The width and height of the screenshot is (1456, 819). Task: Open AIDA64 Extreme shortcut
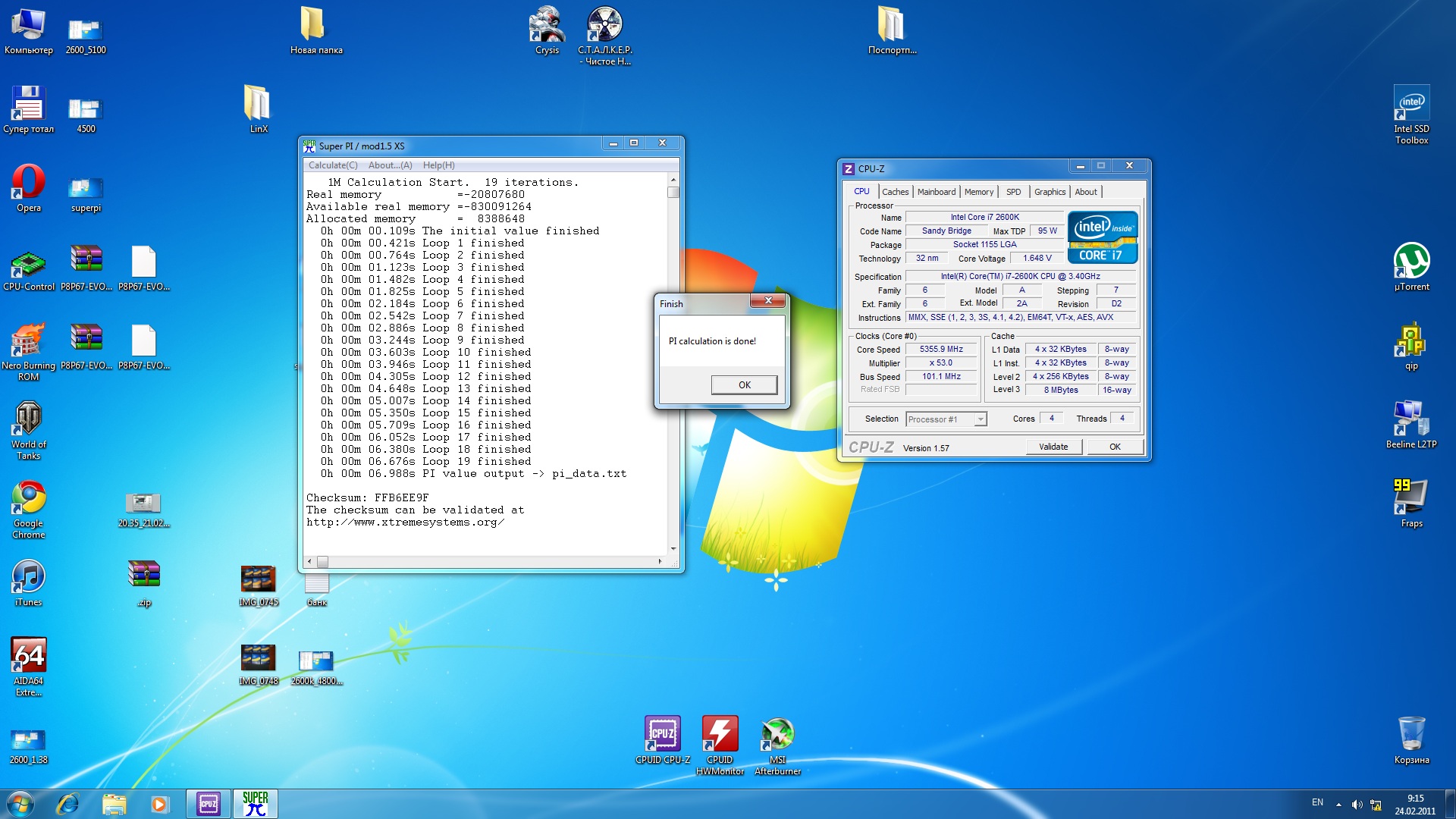coord(28,667)
